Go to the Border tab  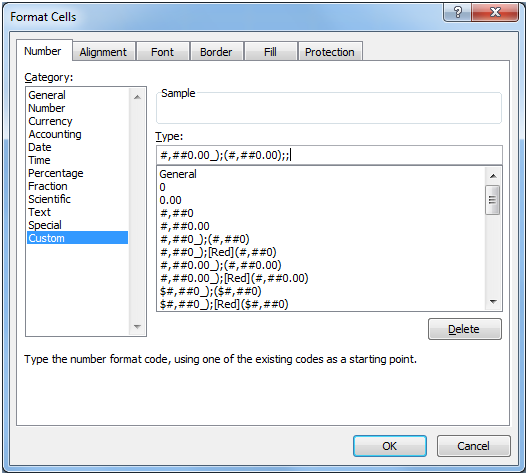pos(216,52)
